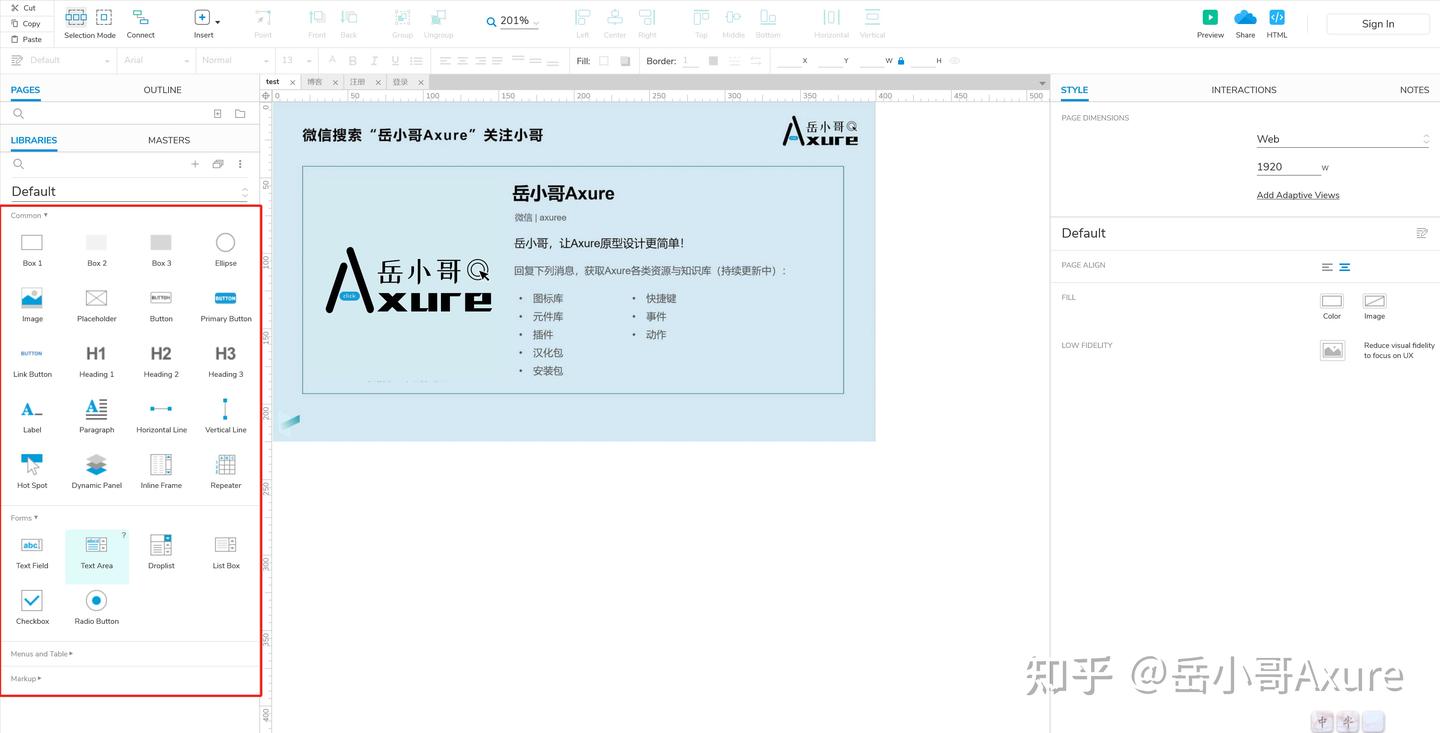Viewport: 1440px width, 733px height.
Task: Toggle the aspect ratio lock
Action: 901,61
